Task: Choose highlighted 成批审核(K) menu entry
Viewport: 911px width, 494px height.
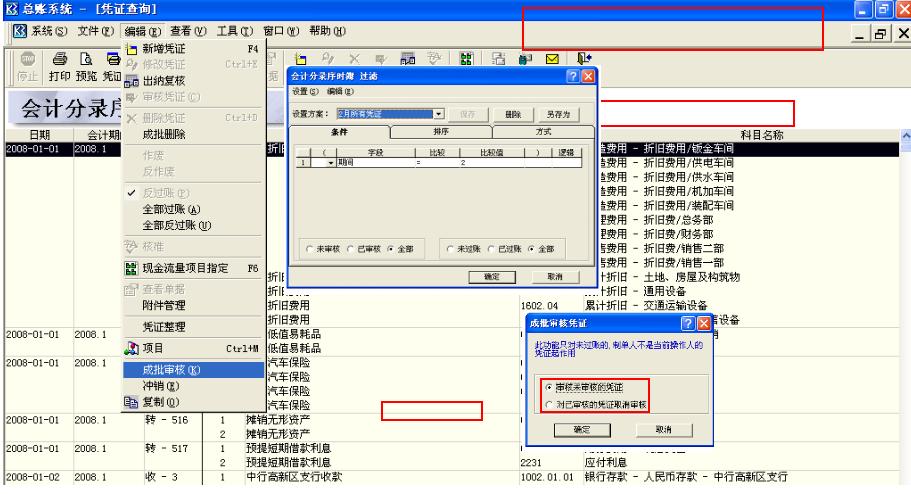Action: tap(193, 370)
